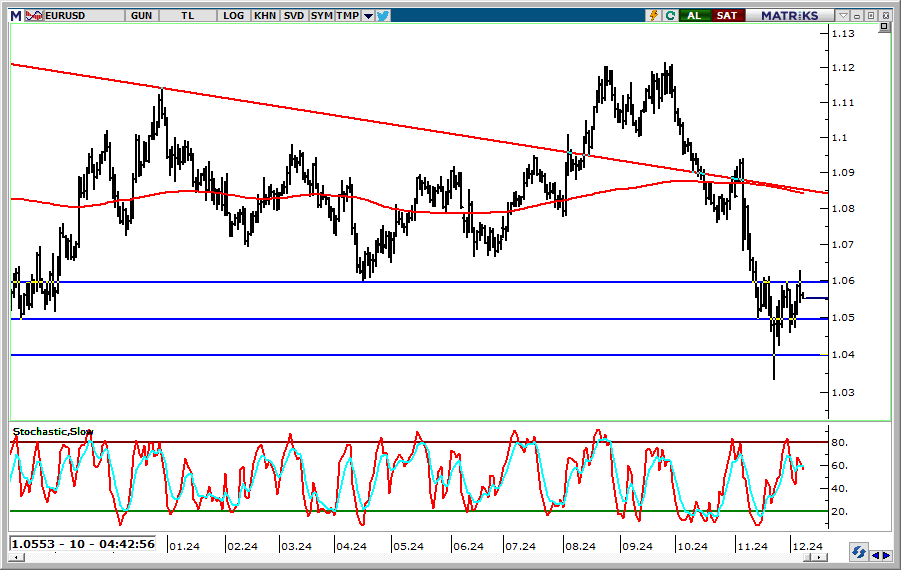This screenshot has width=901, height=570.
Task: Open the SYM menu item
Action: click(x=321, y=15)
